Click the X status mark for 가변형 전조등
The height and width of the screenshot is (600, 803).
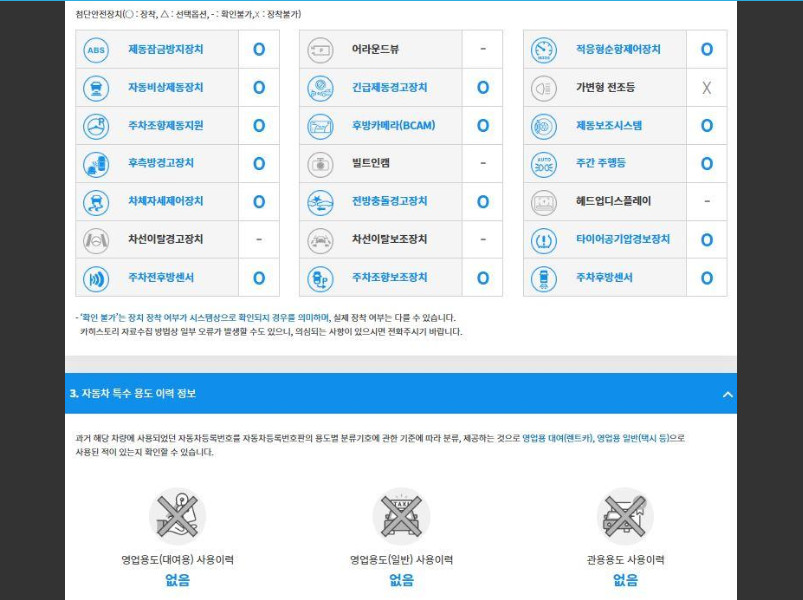[x=707, y=87]
